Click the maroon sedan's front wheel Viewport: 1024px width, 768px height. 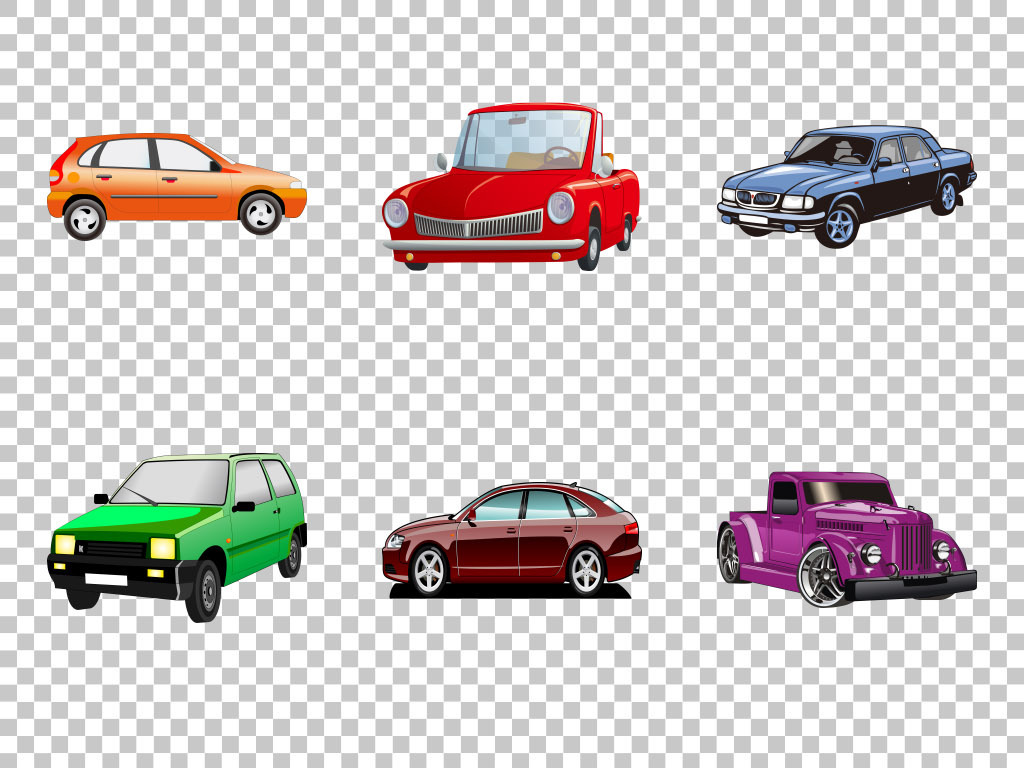point(429,571)
